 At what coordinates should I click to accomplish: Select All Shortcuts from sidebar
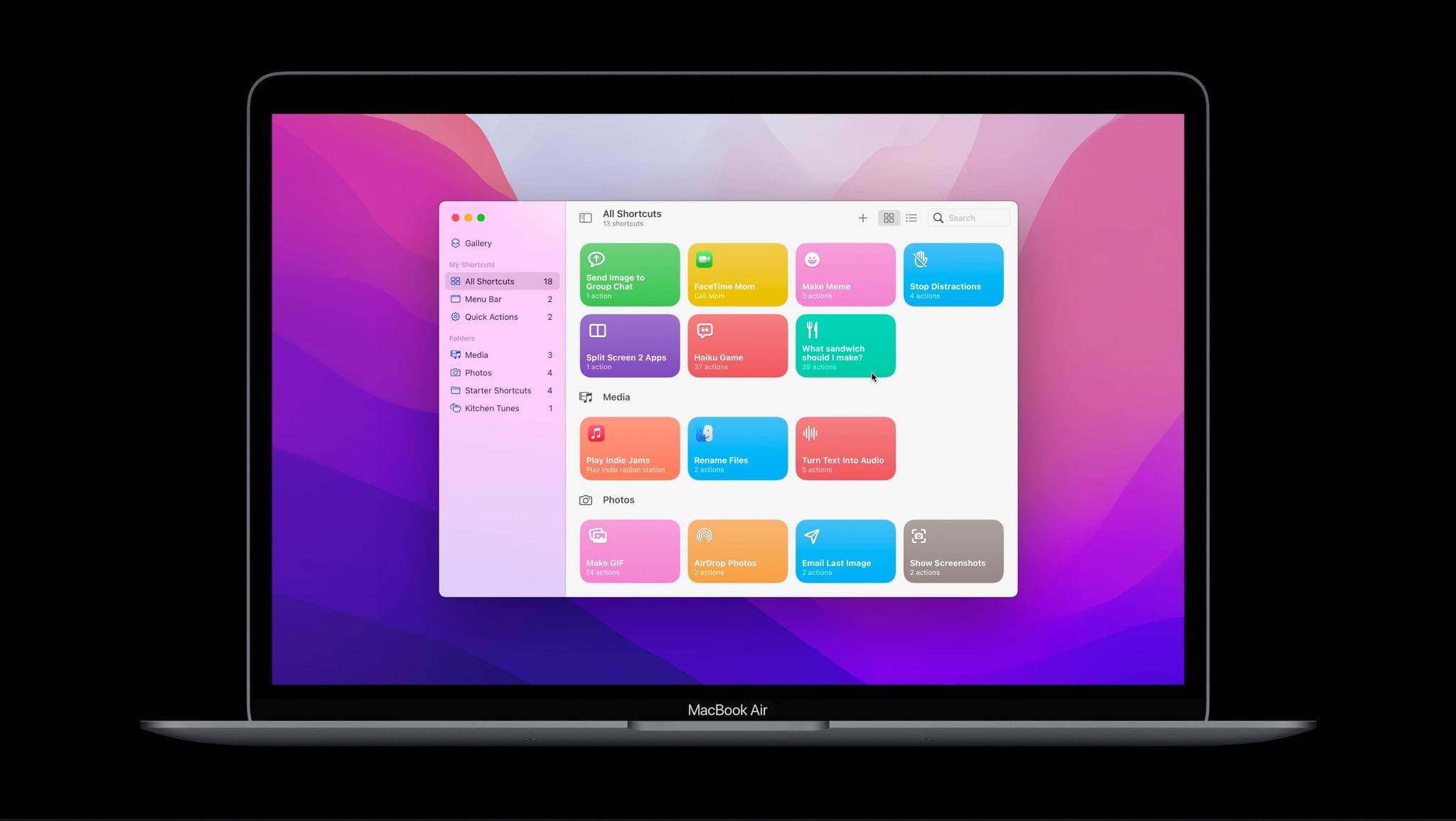(490, 281)
